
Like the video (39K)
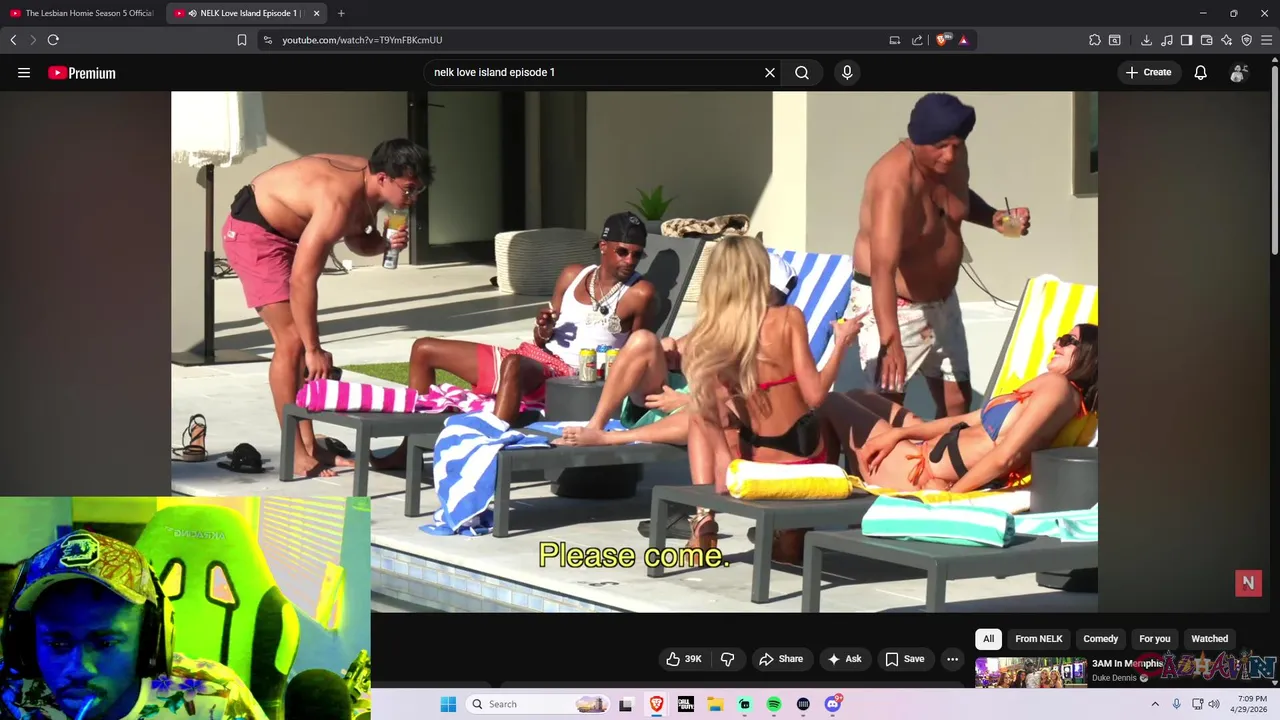pyautogui.click(x=684, y=659)
